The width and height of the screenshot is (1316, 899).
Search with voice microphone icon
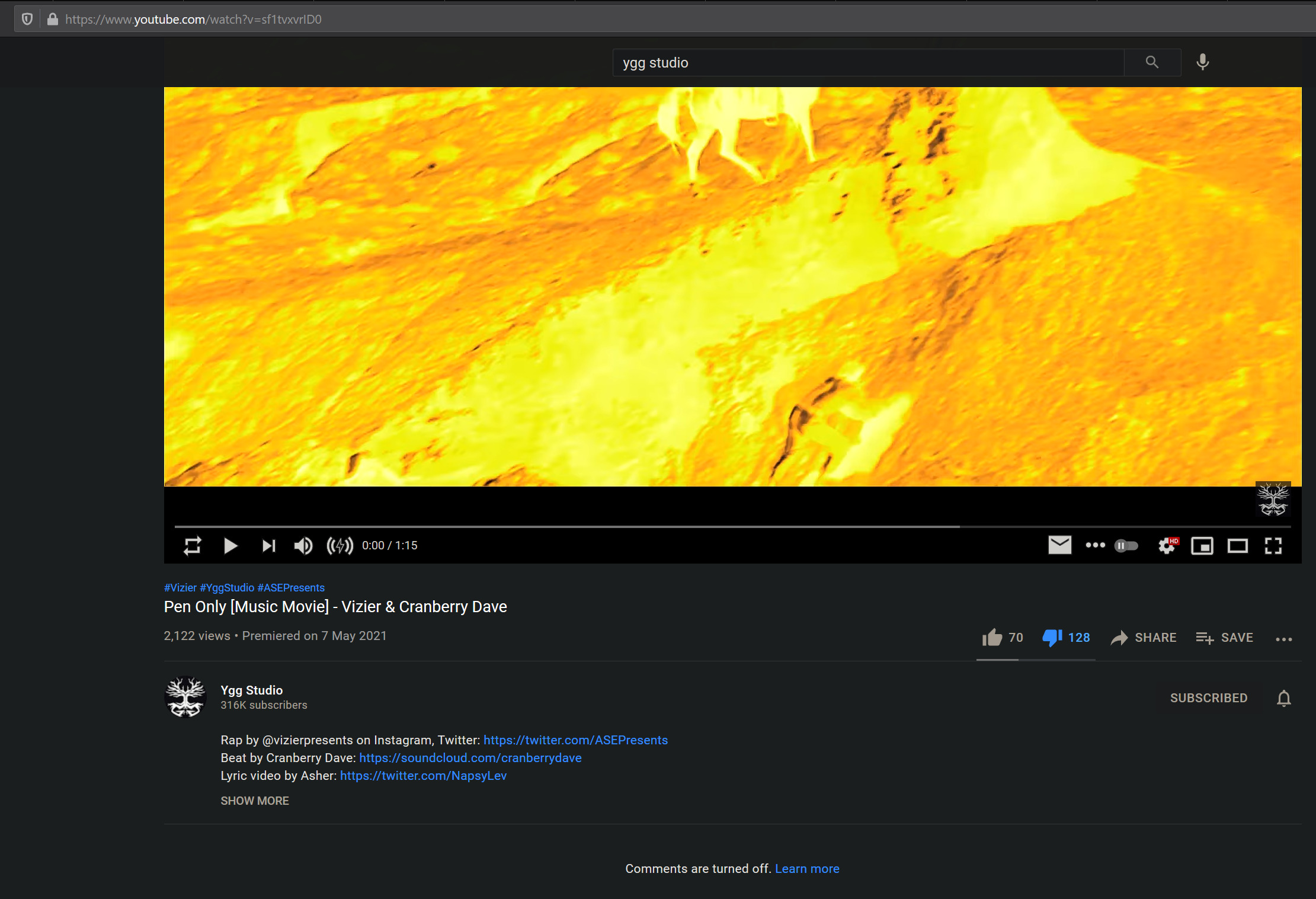point(1203,62)
